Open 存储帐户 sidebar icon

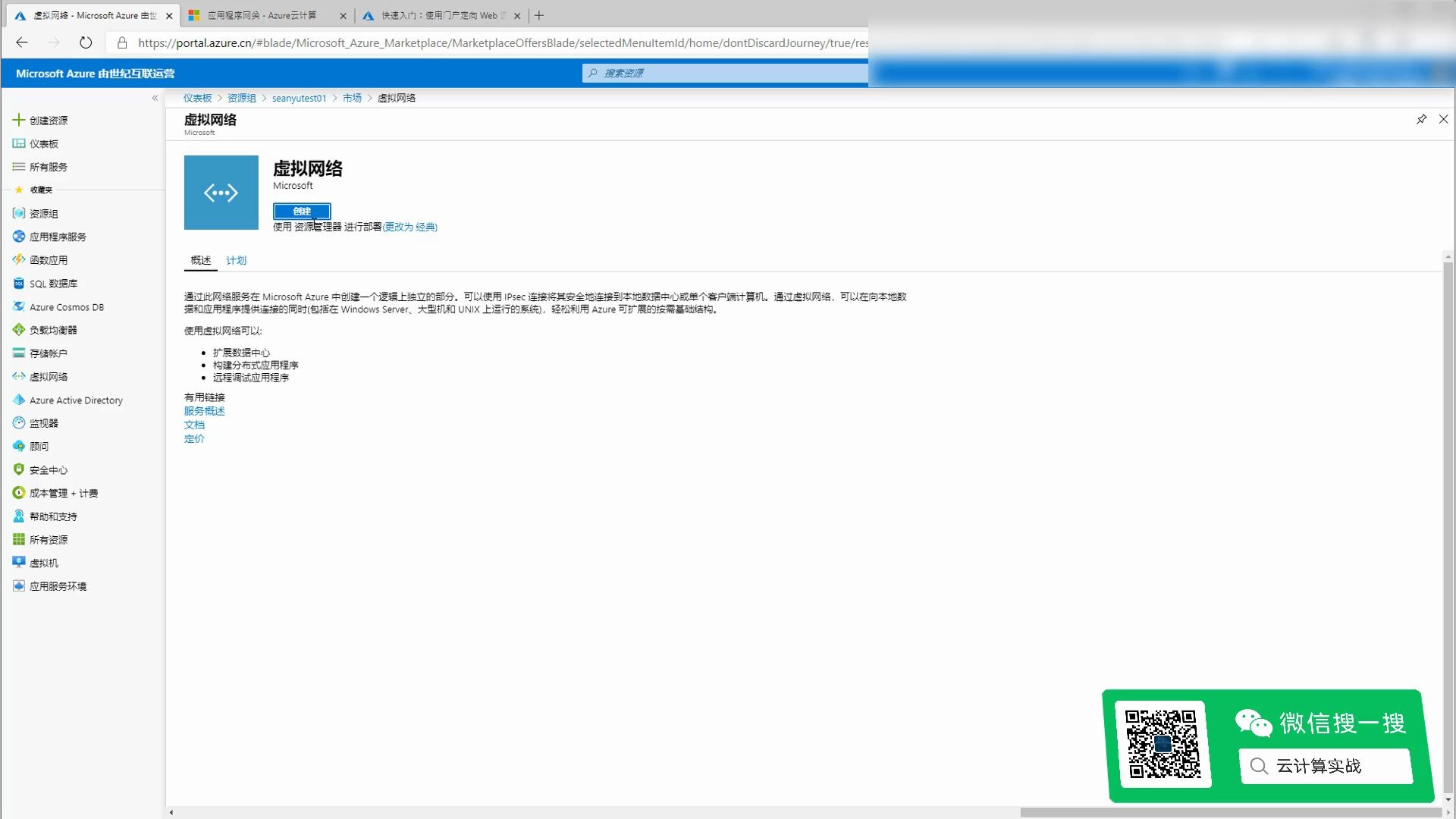(x=19, y=353)
